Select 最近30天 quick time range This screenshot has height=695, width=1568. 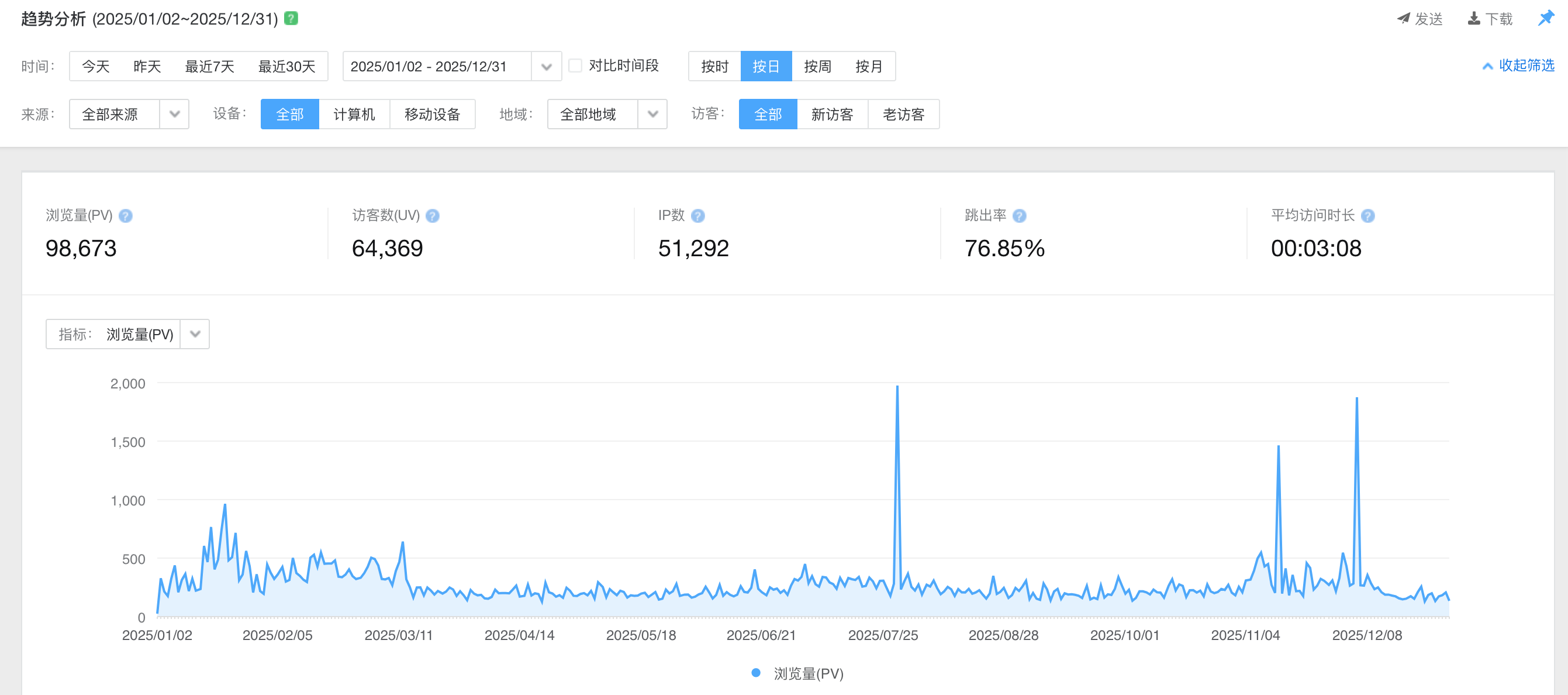(x=286, y=66)
